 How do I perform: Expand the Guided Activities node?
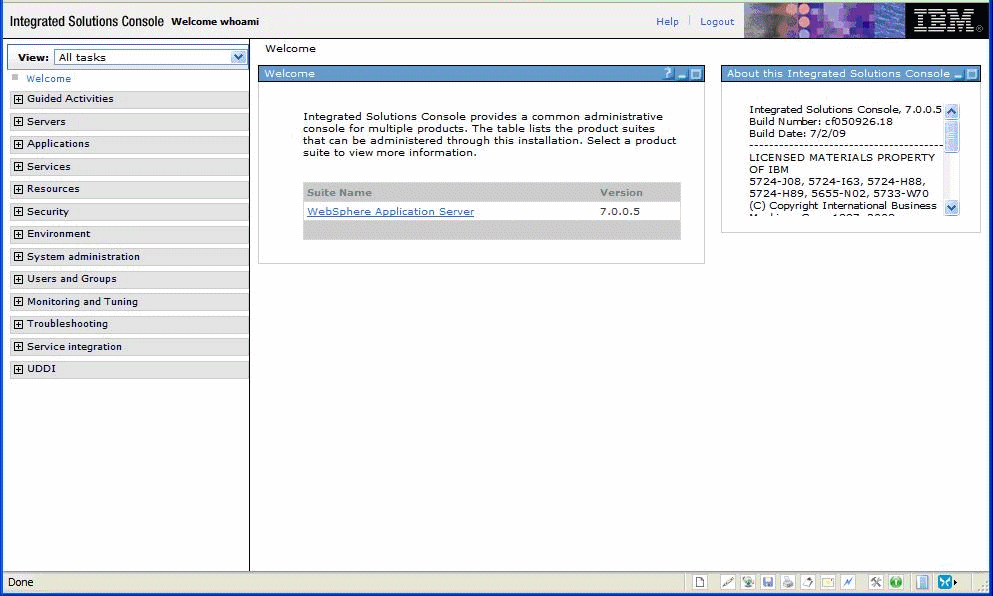[18, 99]
